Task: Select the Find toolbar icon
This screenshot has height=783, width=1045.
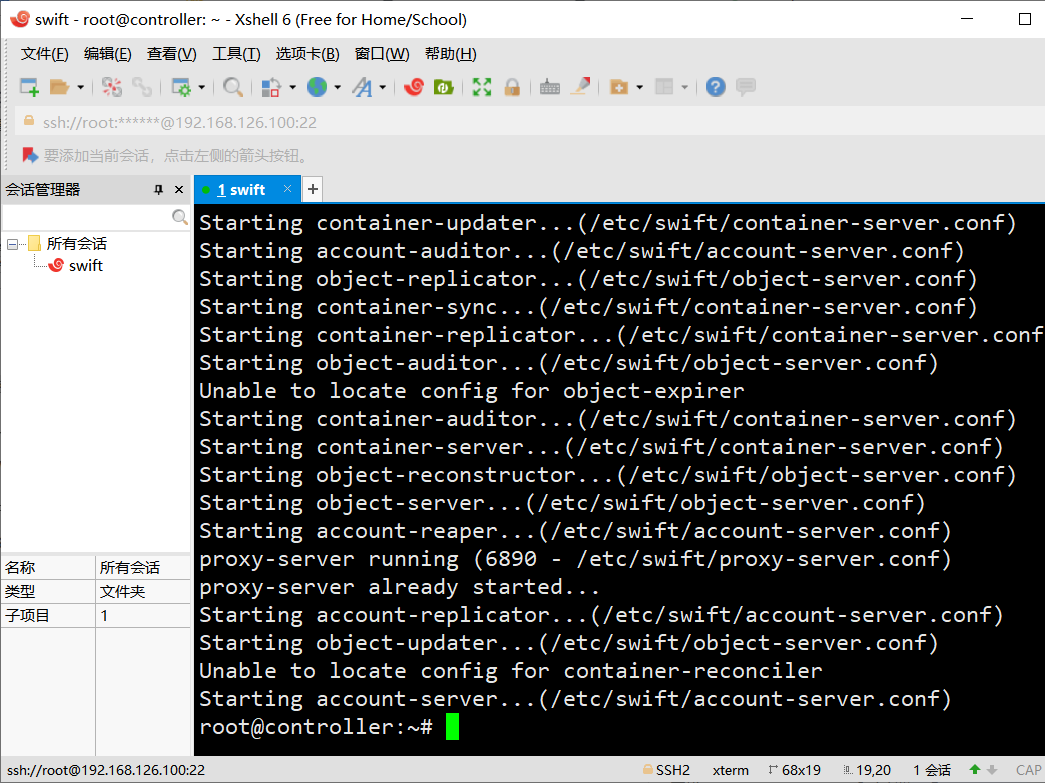Action: (x=232, y=88)
